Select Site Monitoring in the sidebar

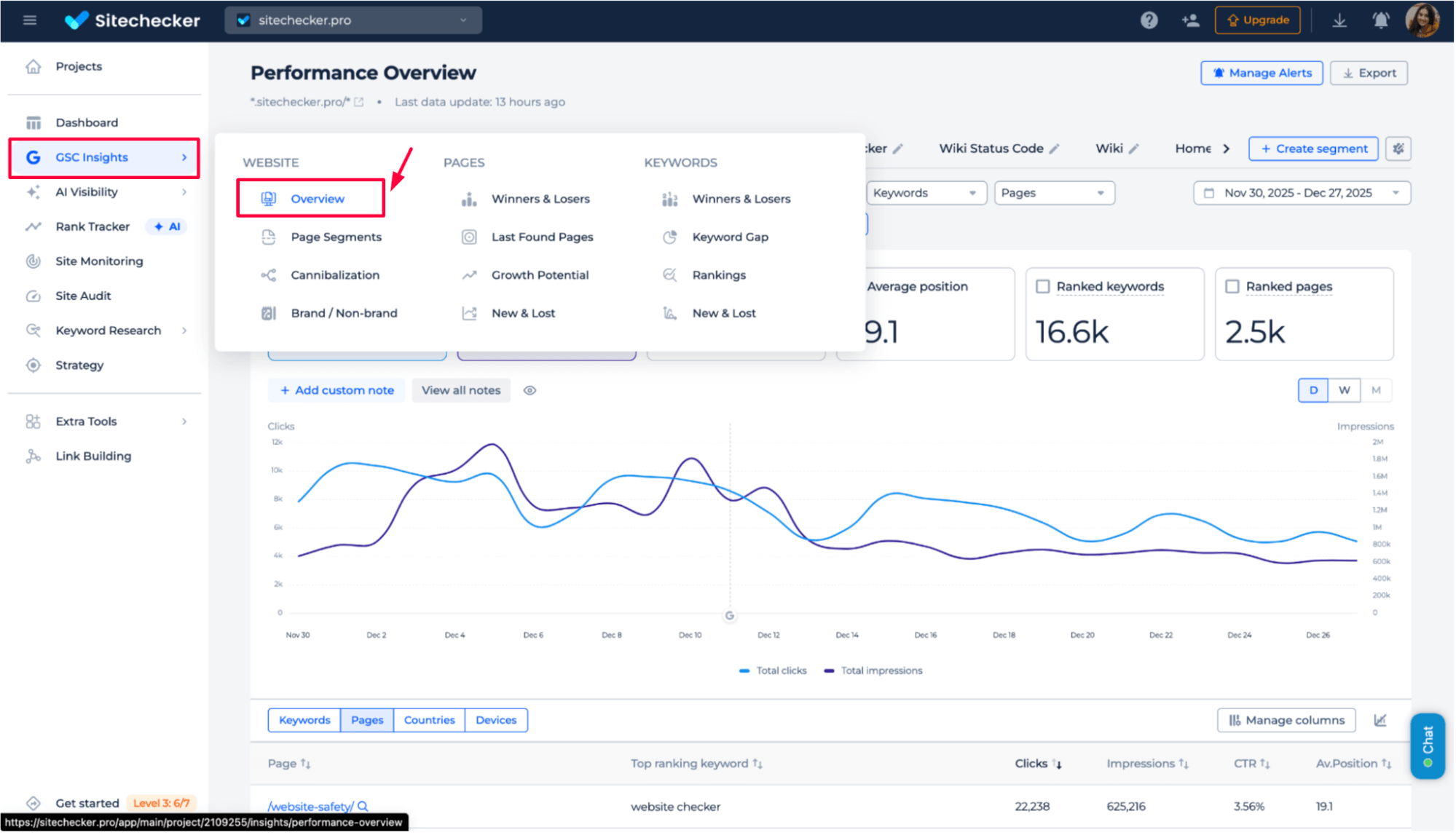[x=99, y=261]
